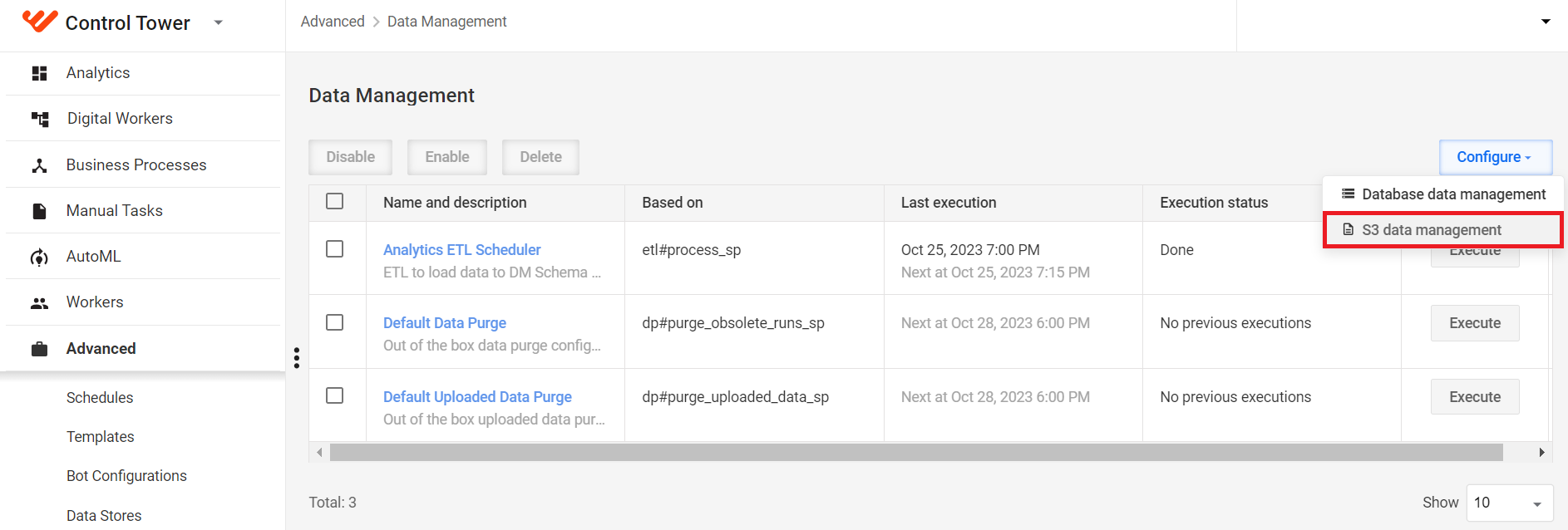Check the Default Uploaded Data Purge checkbox
The height and width of the screenshot is (530, 1568).
335,395
